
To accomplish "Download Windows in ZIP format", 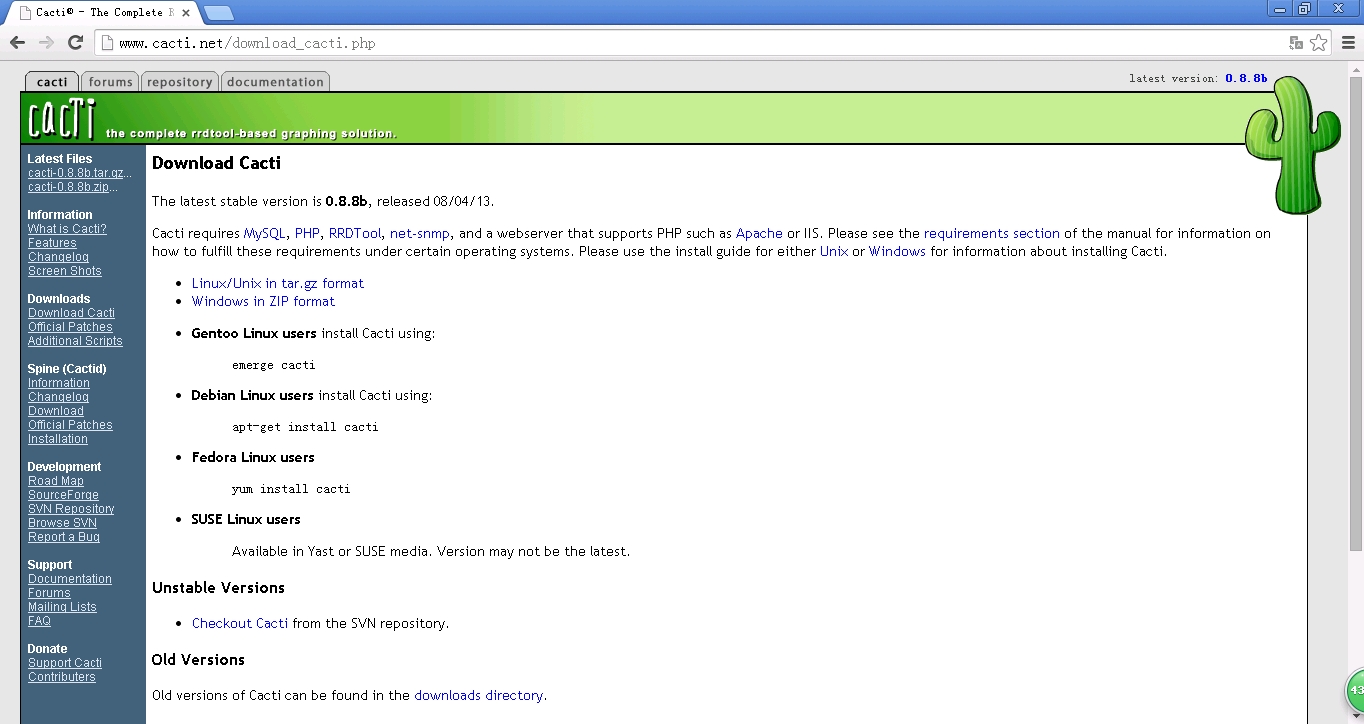I will pyautogui.click(x=263, y=301).
